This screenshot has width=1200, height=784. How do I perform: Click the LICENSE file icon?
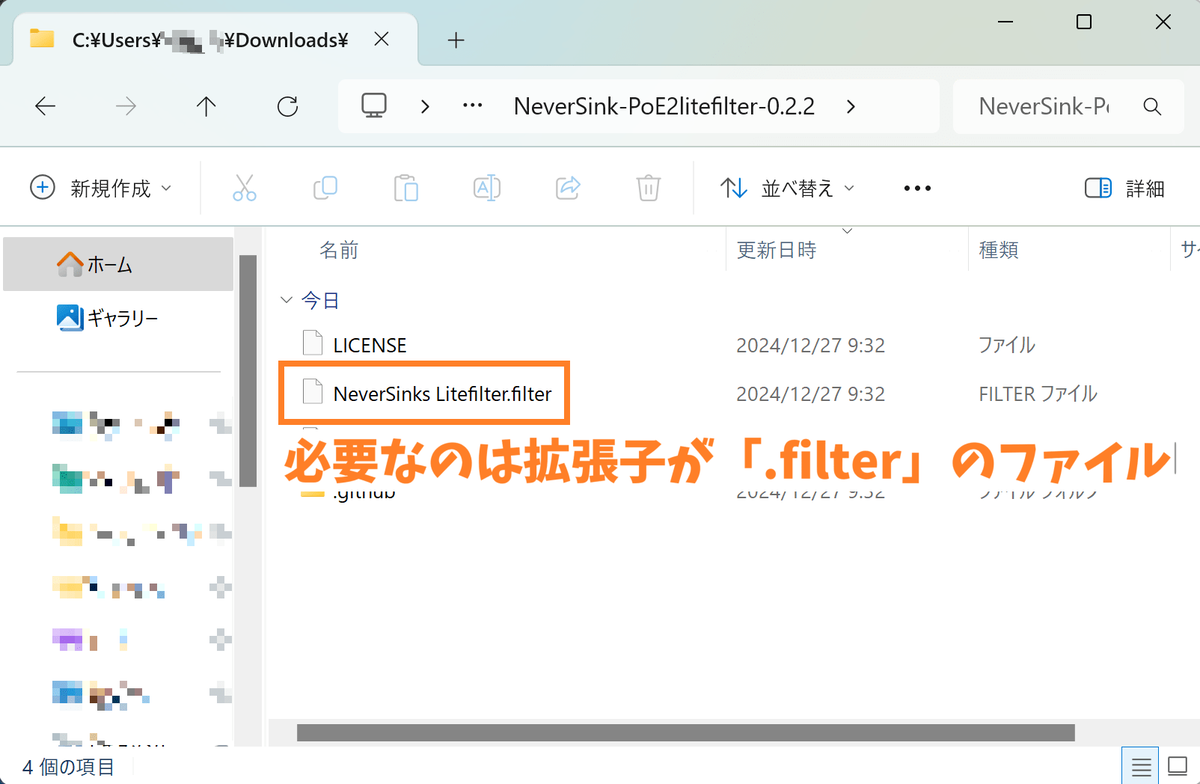[313, 344]
